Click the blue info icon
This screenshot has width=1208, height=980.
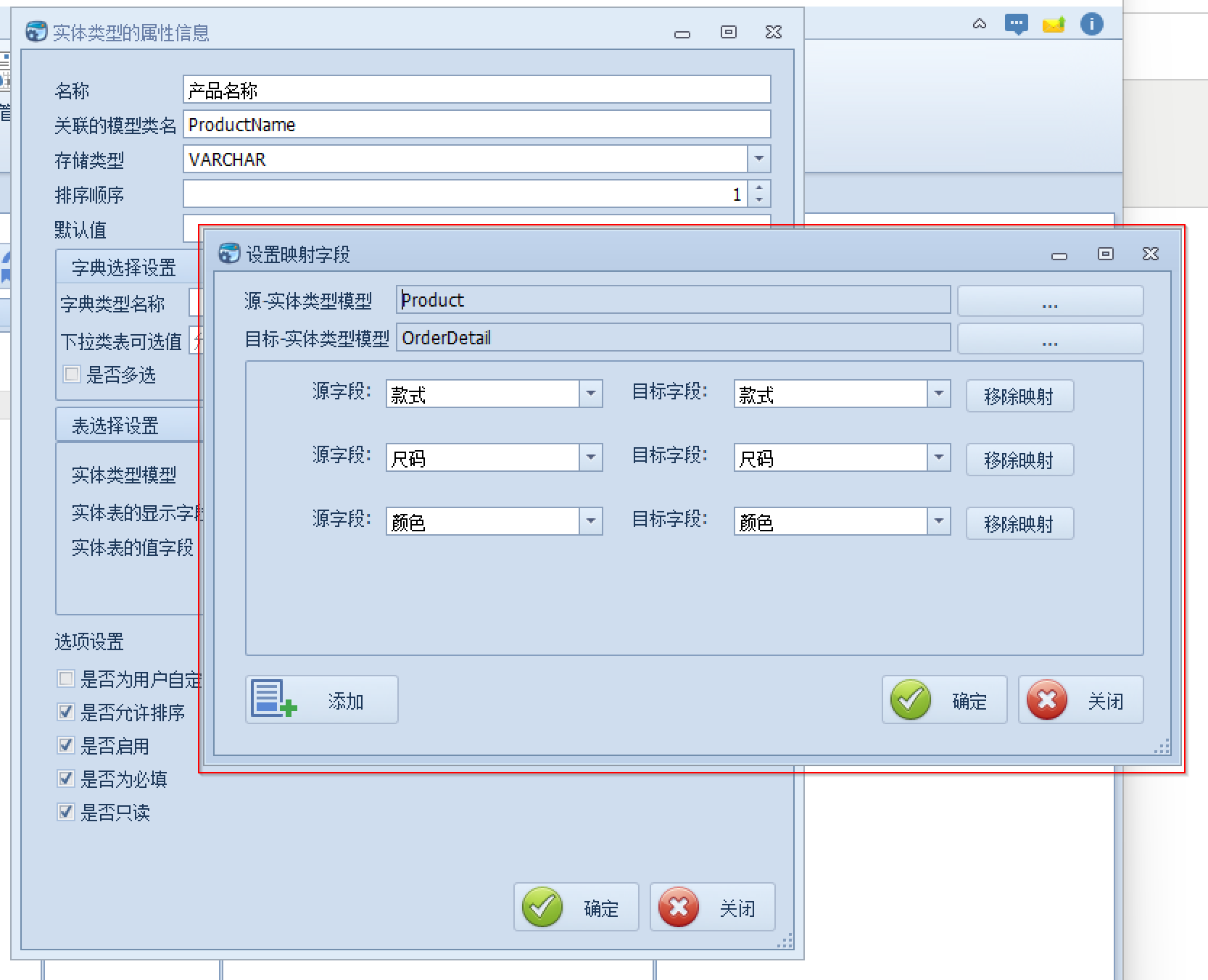coord(1091,24)
